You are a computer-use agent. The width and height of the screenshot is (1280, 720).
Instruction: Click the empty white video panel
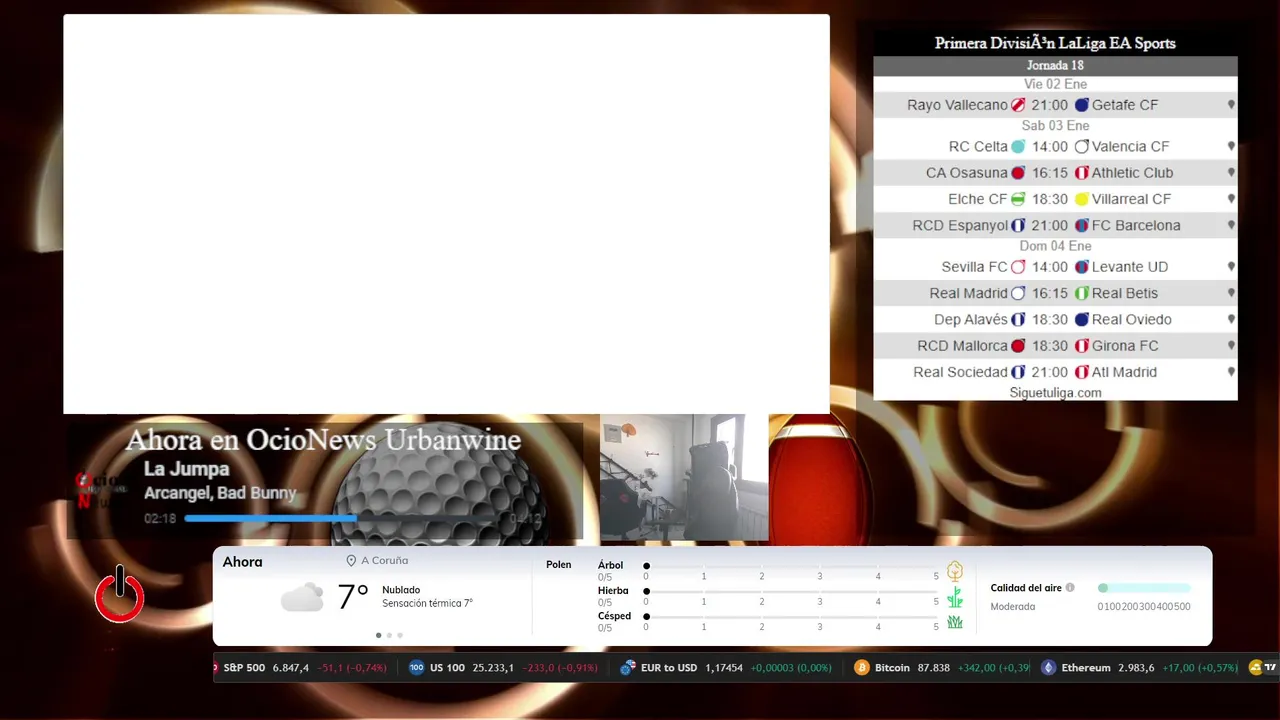coord(446,214)
